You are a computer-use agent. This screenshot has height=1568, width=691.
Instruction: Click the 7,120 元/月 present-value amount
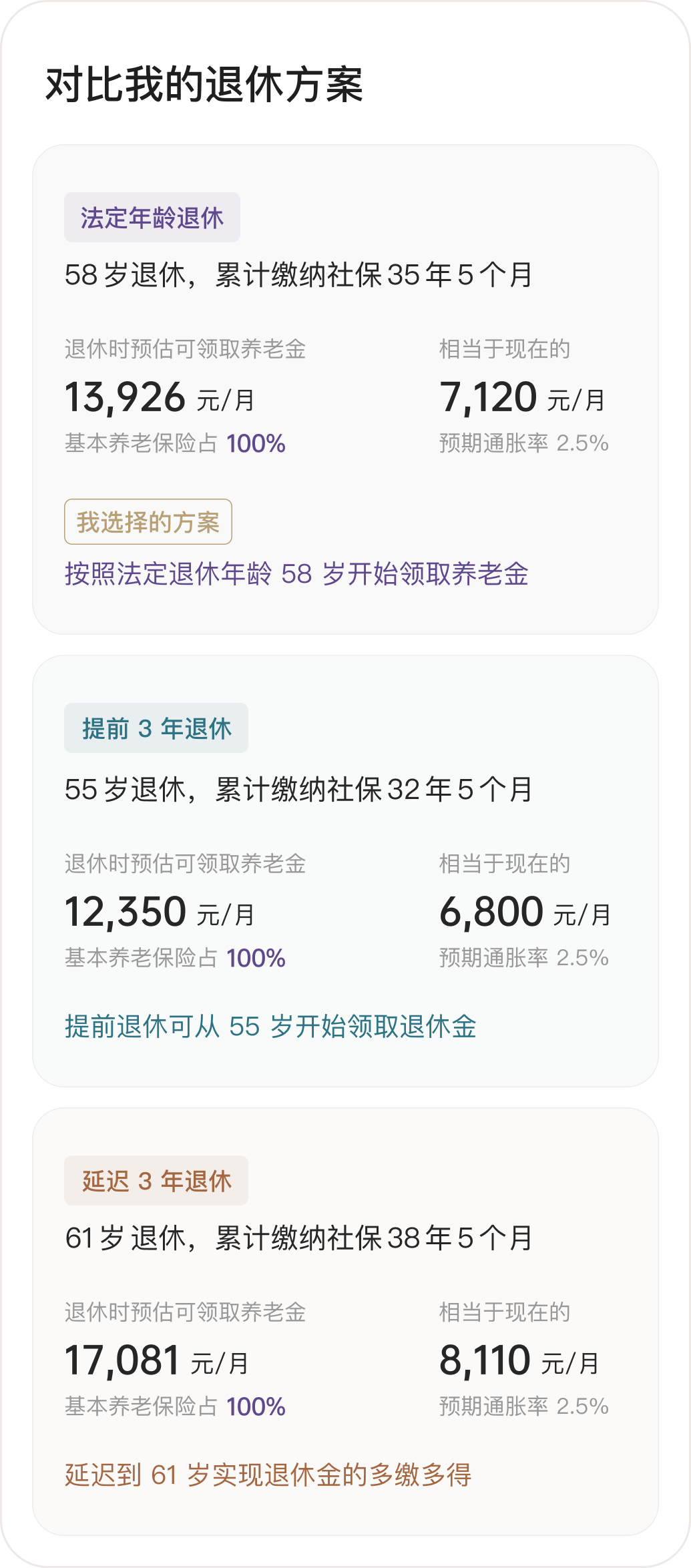pos(522,398)
